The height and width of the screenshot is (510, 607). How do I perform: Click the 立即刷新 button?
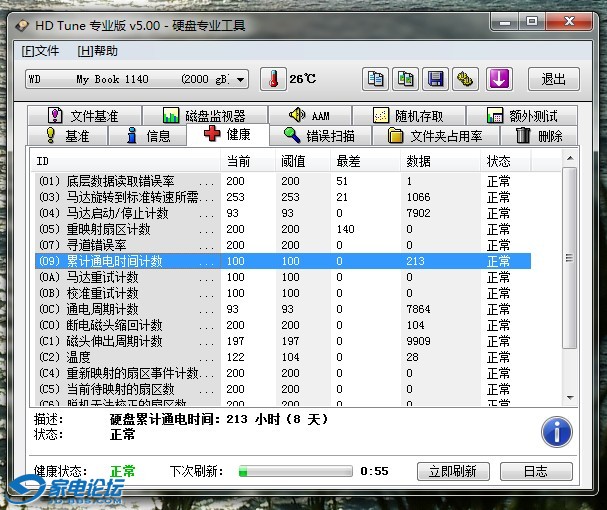click(x=453, y=471)
